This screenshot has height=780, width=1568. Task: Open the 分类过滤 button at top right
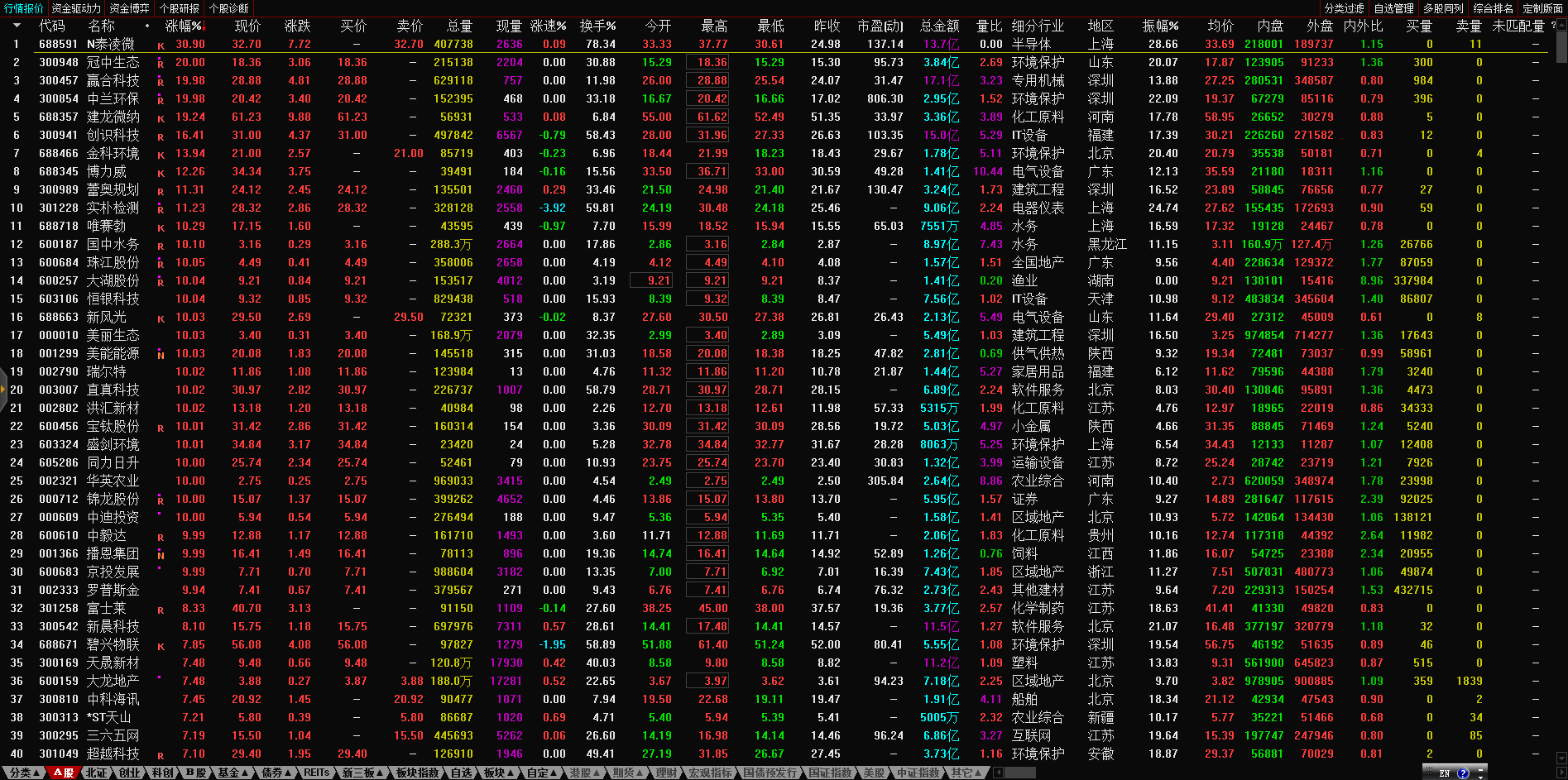click(1345, 8)
